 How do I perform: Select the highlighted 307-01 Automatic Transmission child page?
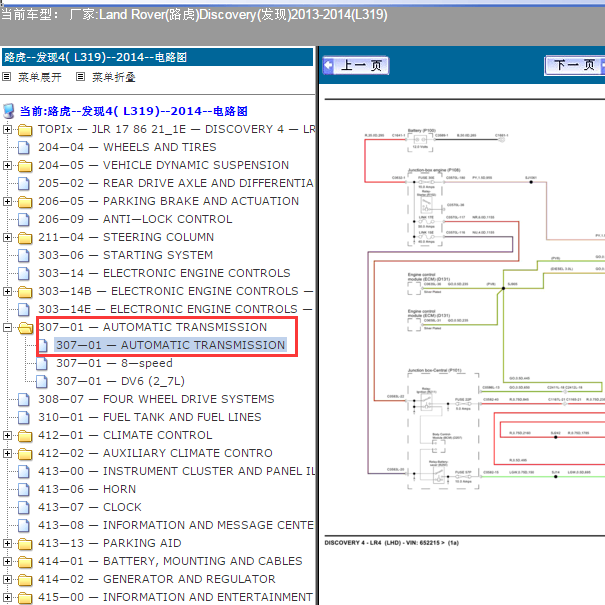point(171,345)
